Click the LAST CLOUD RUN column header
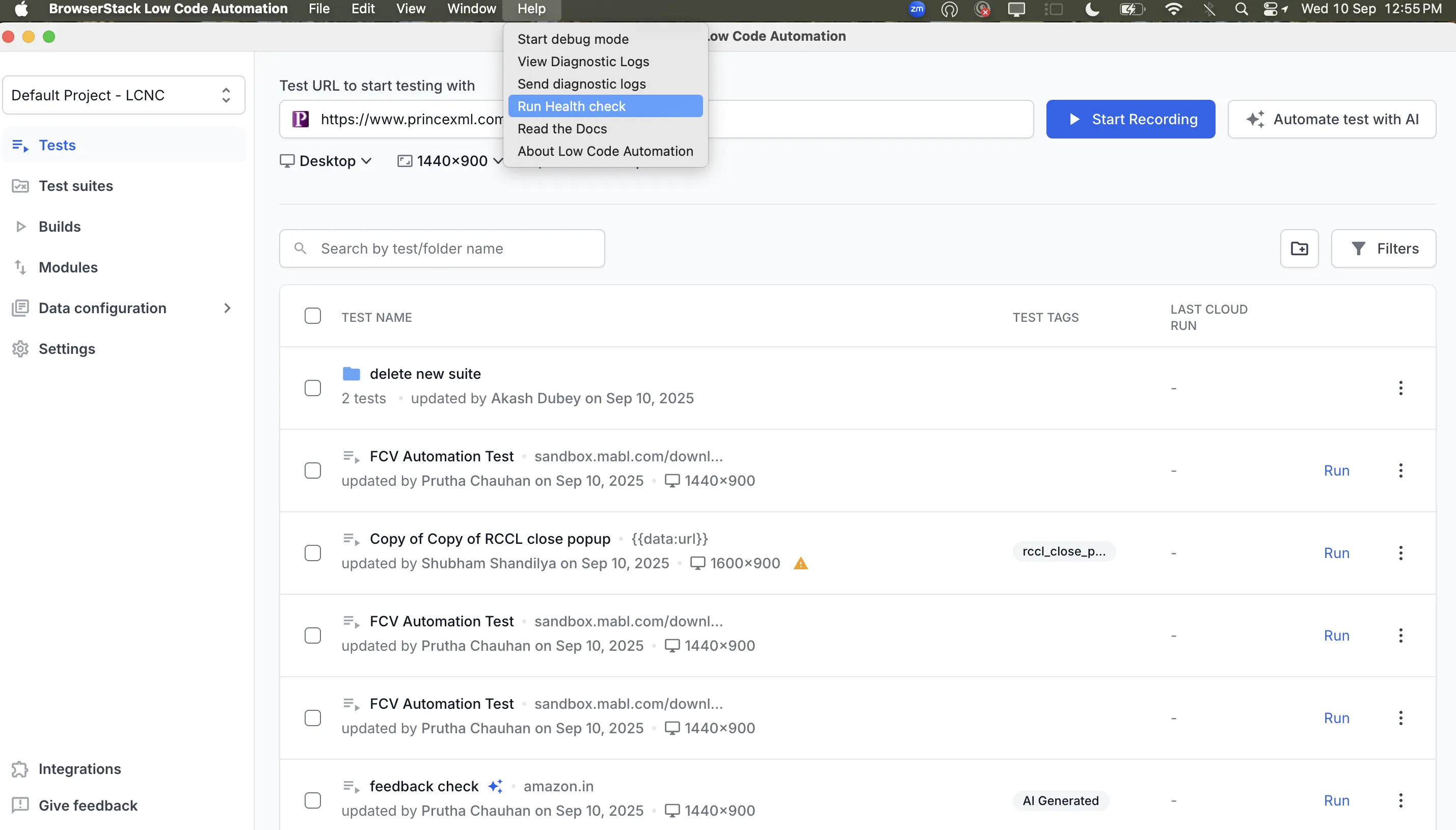The width and height of the screenshot is (1456, 830). tap(1208, 318)
